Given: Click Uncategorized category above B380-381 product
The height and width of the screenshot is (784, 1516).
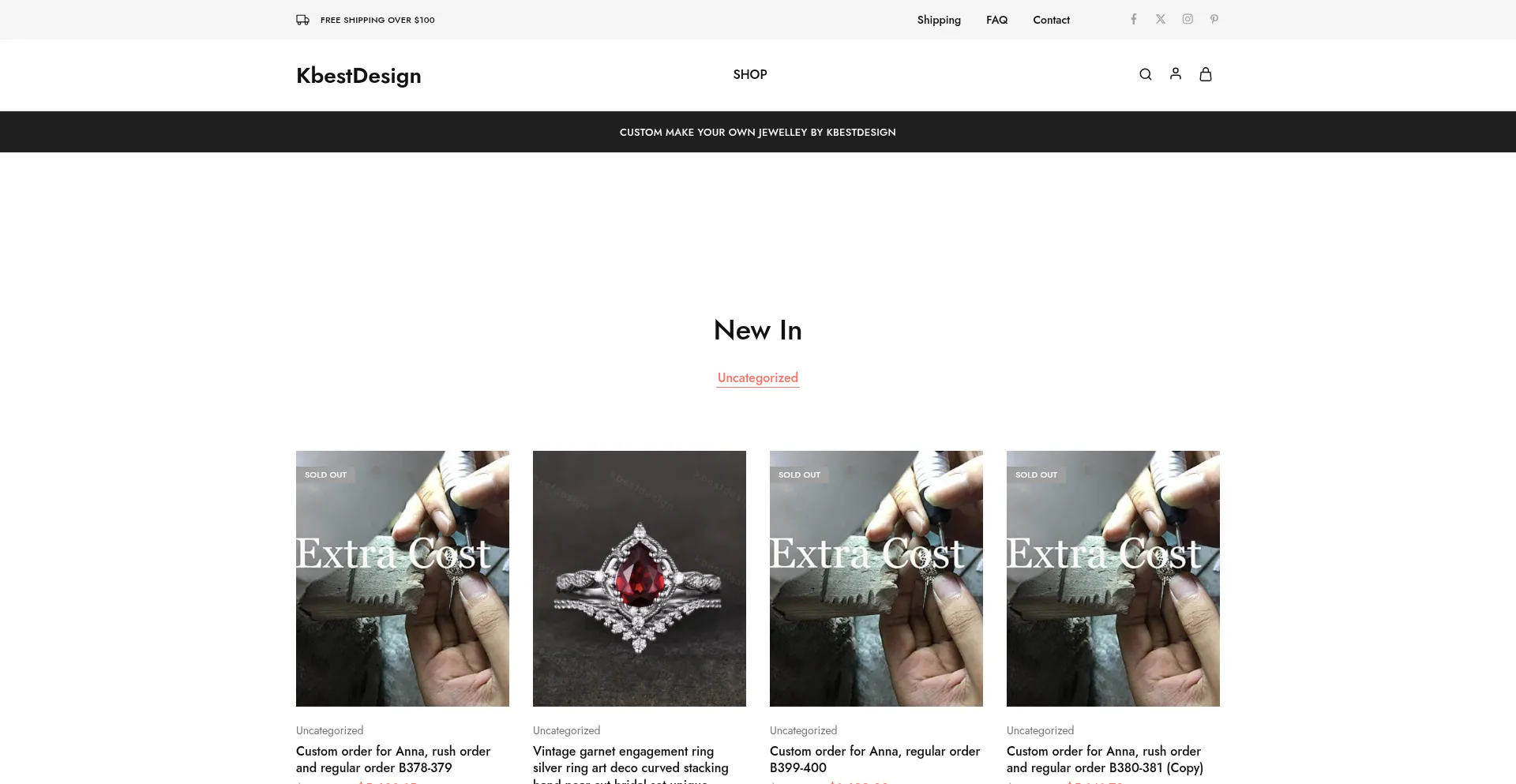Looking at the screenshot, I should 1040,730.
